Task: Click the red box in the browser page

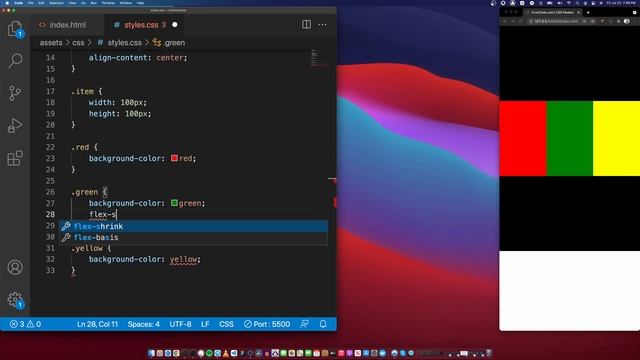Action: (x=523, y=138)
